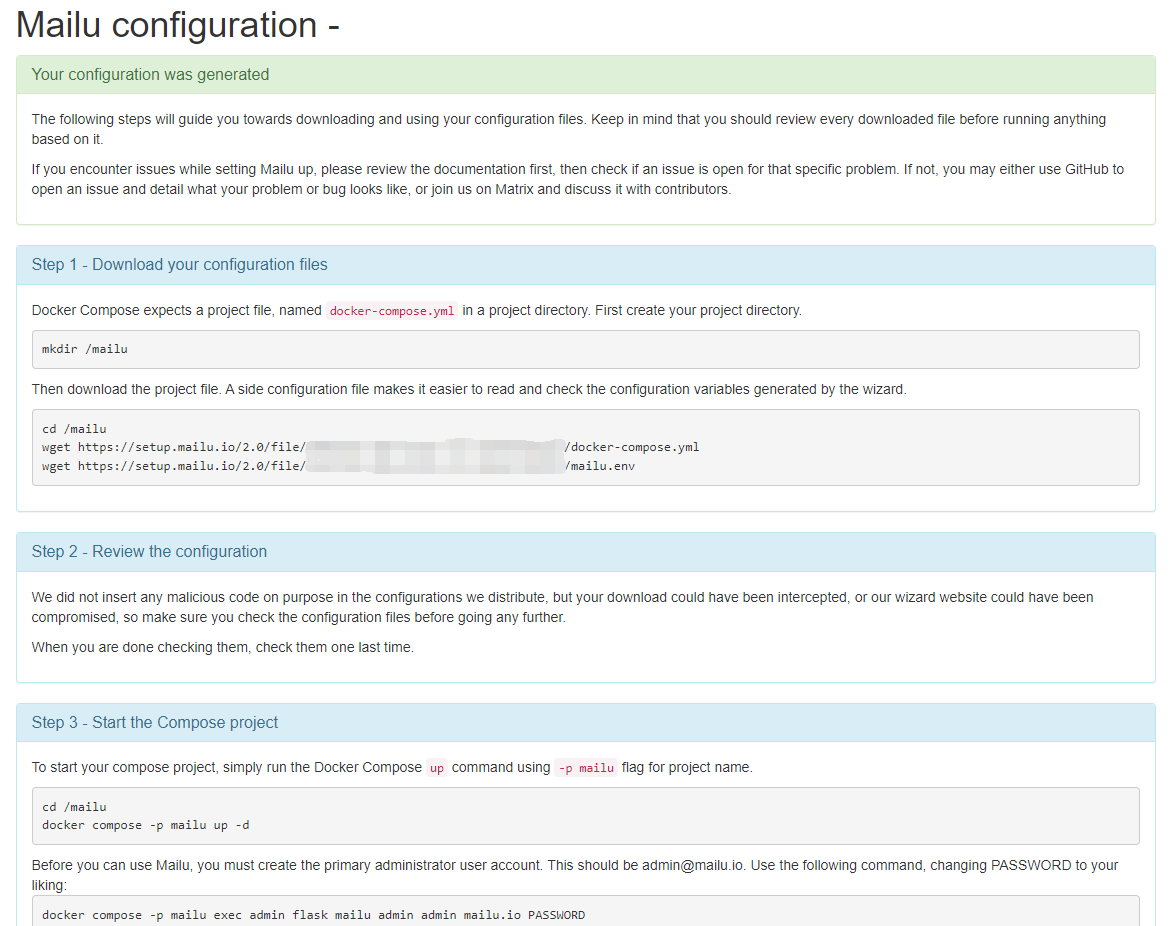Image resolution: width=1175 pixels, height=926 pixels.
Task: Click the paragraph 'Before you can use Mailu'
Action: click(575, 875)
